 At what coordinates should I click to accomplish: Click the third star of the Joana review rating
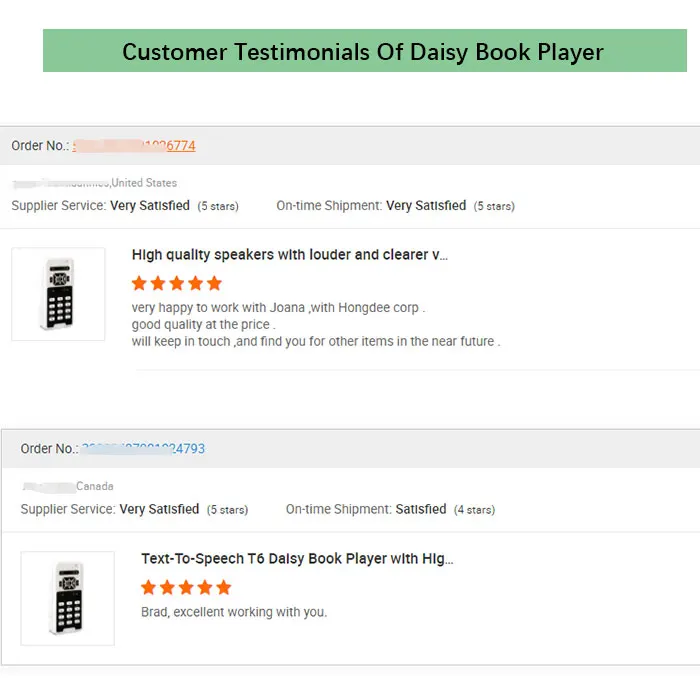pyautogui.click(x=177, y=283)
